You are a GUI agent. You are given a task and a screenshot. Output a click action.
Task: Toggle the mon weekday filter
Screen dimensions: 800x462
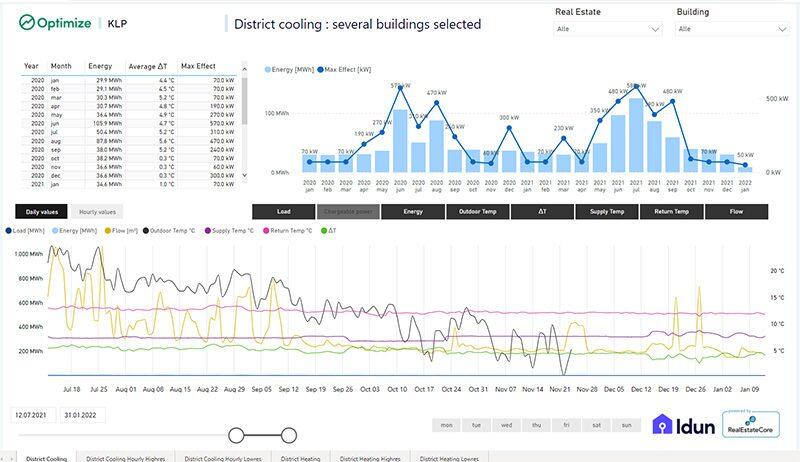point(446,425)
